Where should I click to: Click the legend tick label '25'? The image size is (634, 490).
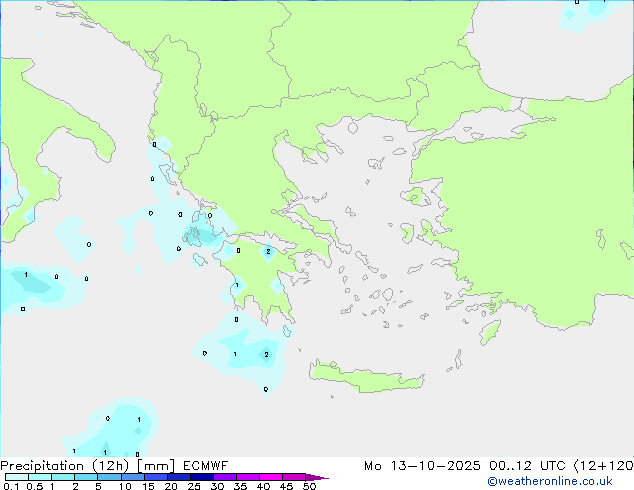pyautogui.click(x=194, y=486)
